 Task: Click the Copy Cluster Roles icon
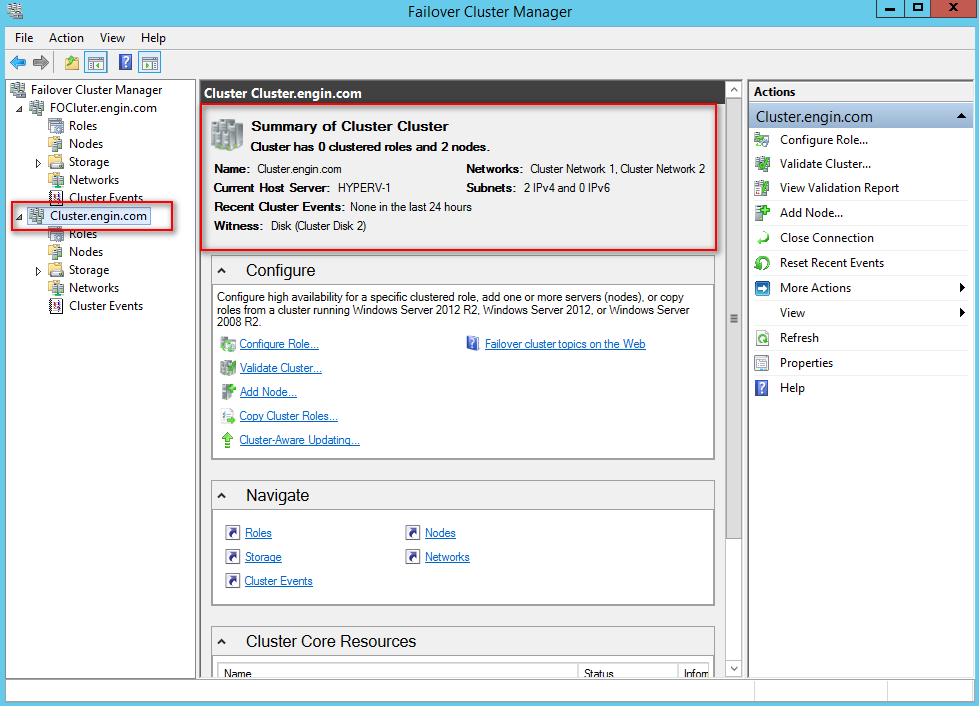click(228, 416)
